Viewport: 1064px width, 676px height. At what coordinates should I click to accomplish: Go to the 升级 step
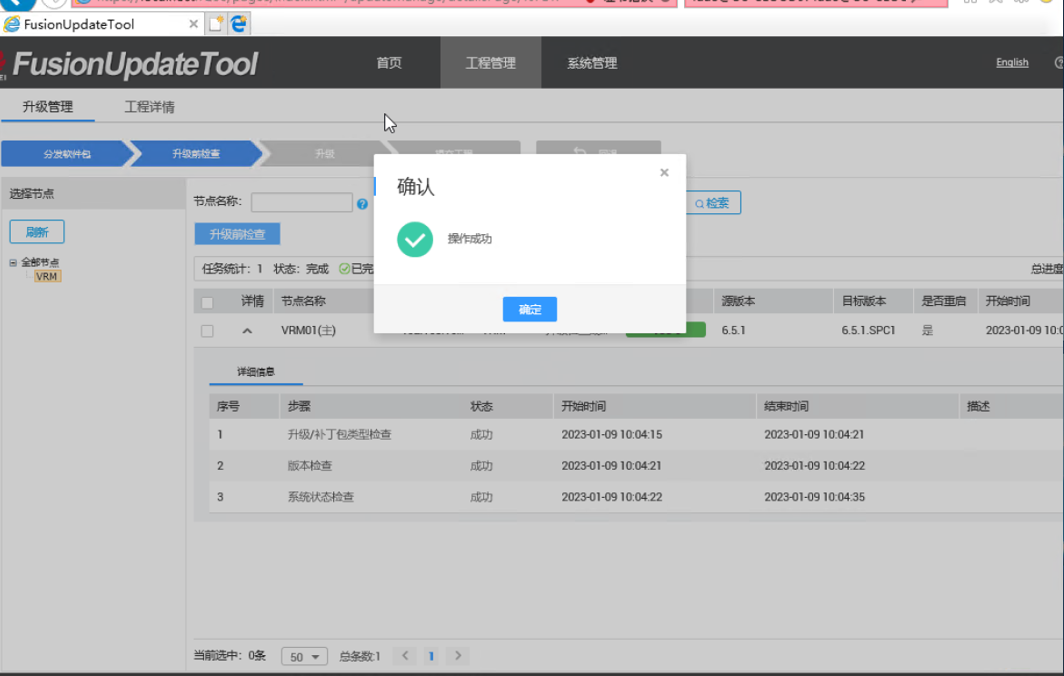(x=324, y=154)
